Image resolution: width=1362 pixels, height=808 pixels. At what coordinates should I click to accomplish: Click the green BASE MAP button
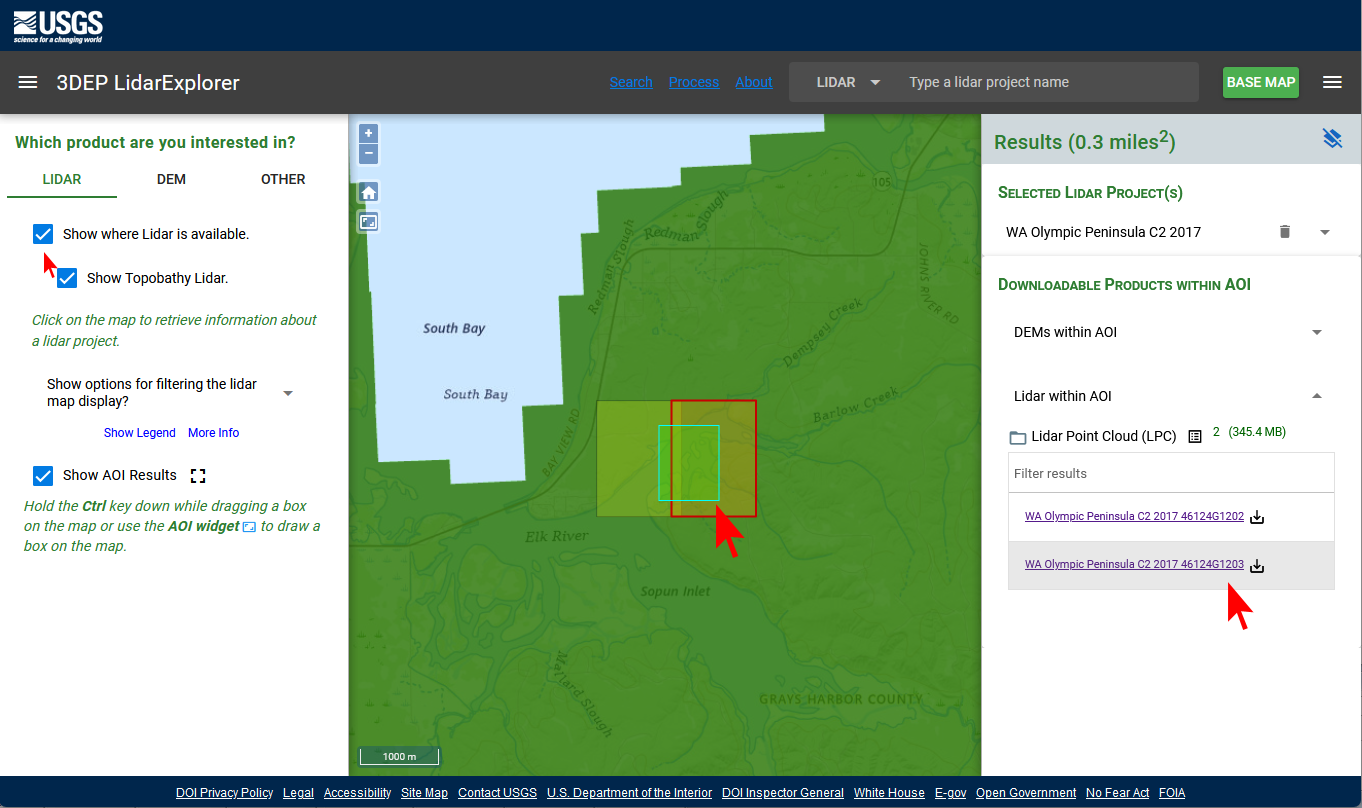pos(1260,82)
